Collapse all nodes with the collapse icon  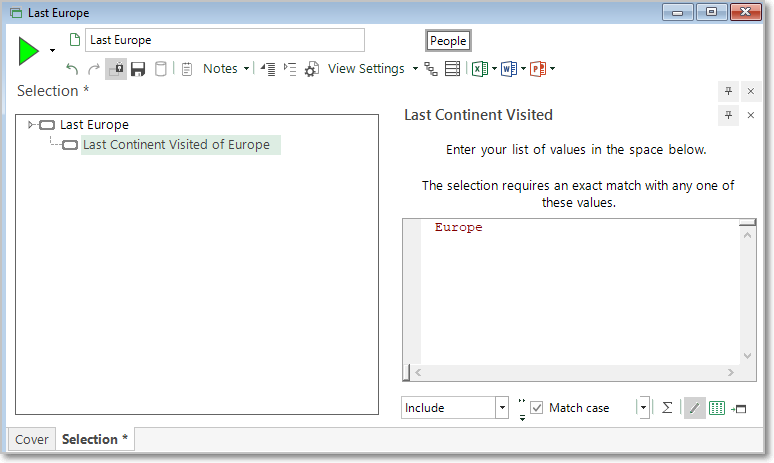point(268,69)
